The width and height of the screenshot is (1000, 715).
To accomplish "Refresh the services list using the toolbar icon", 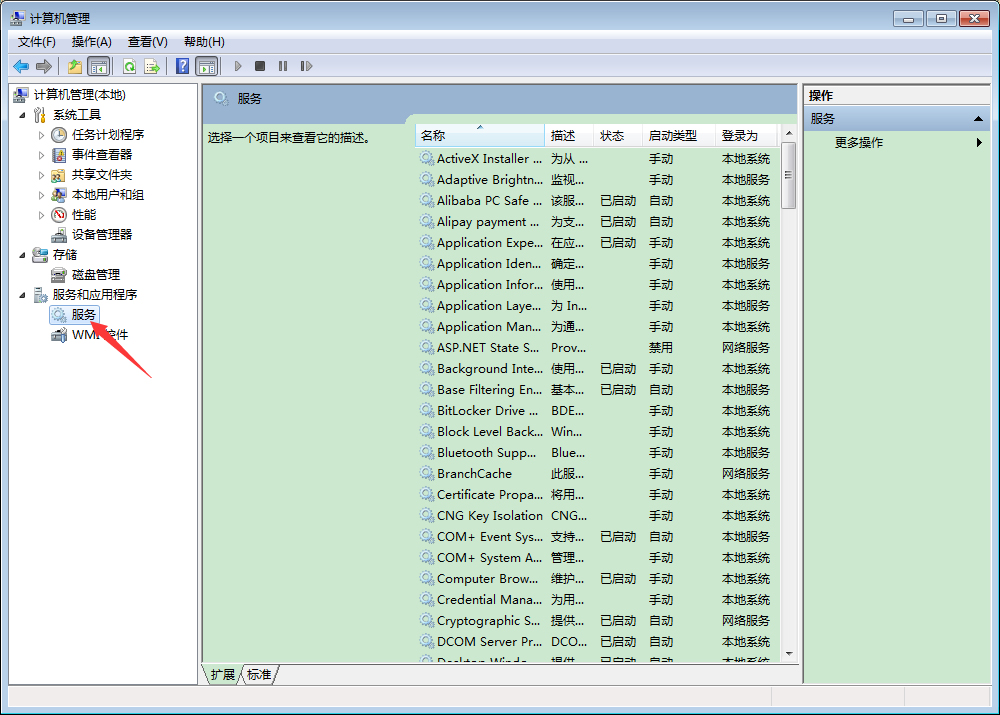I will coord(130,66).
